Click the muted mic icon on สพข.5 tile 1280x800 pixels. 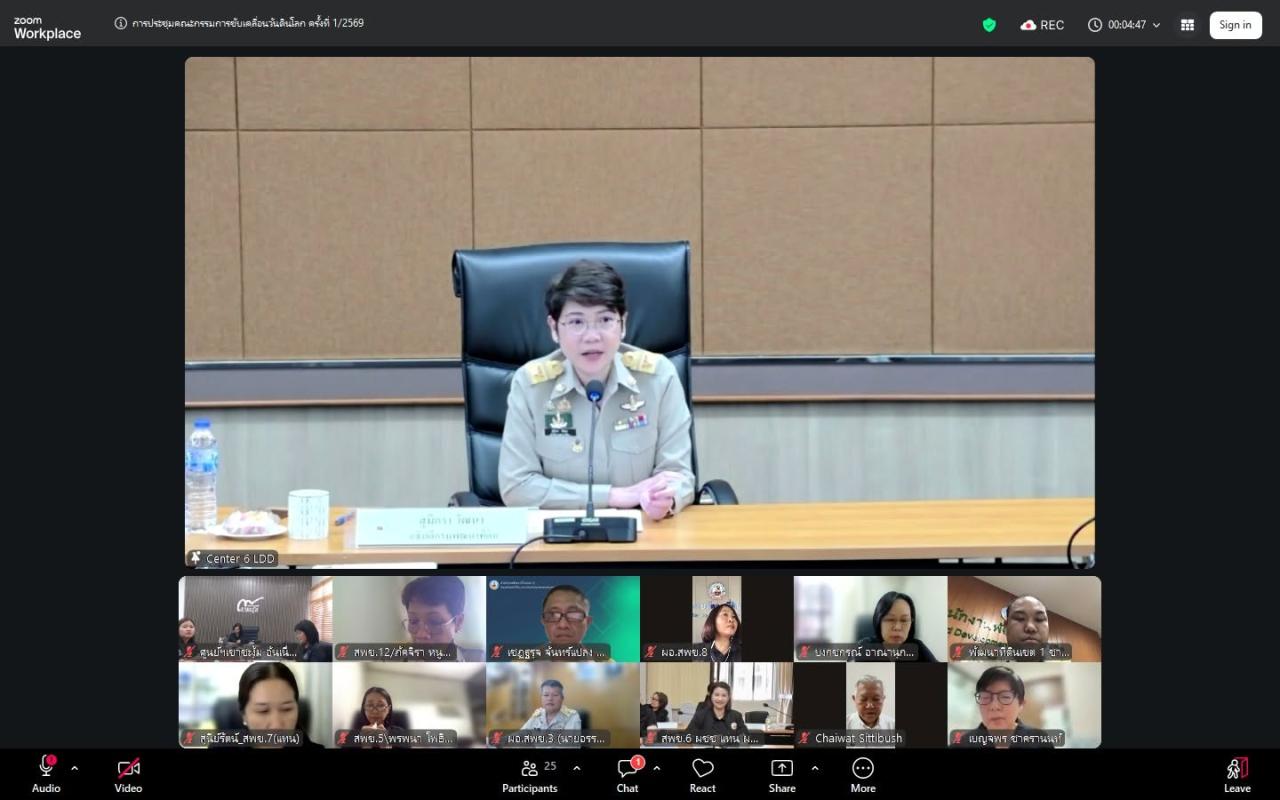(342, 738)
